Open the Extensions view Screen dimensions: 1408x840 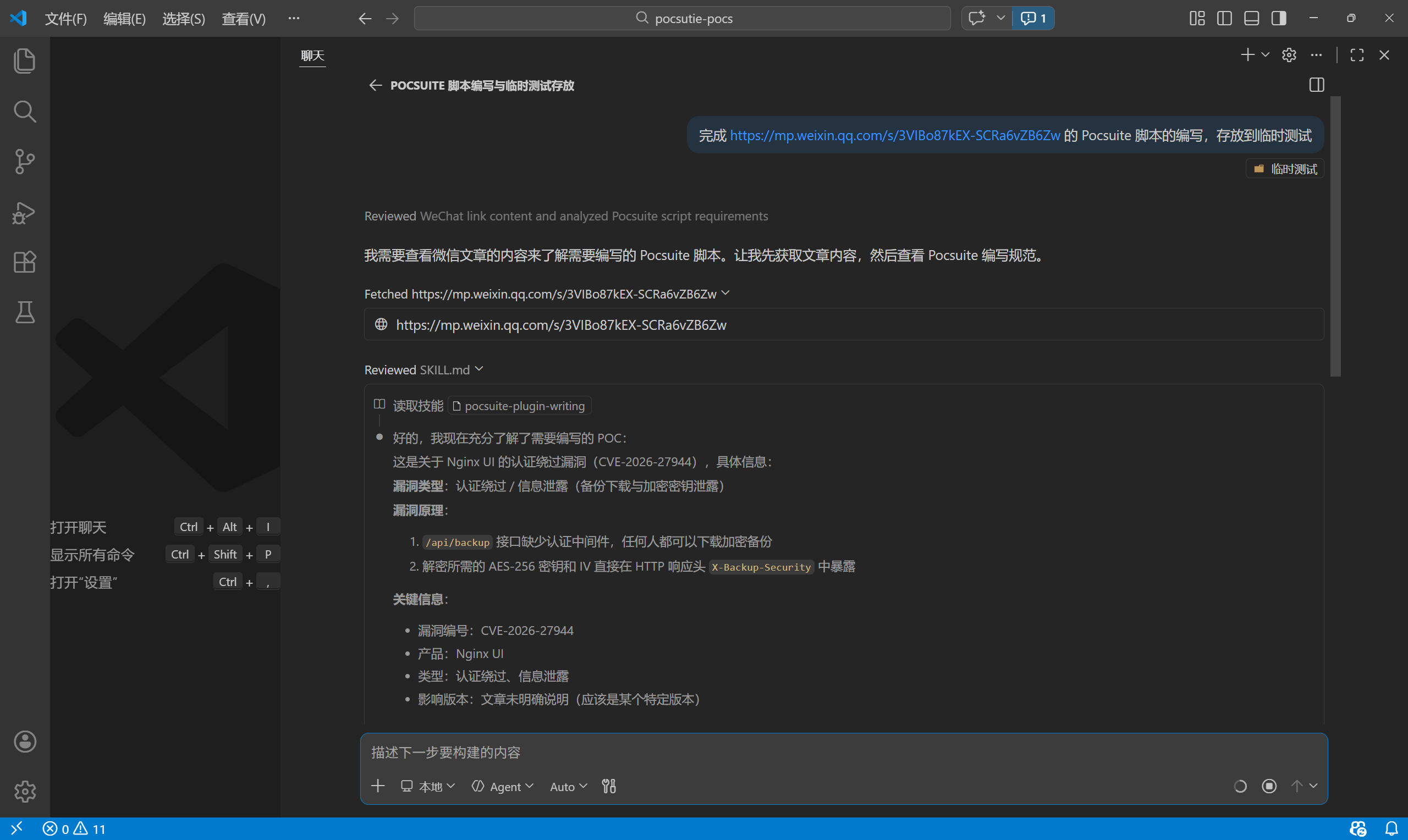point(24,262)
